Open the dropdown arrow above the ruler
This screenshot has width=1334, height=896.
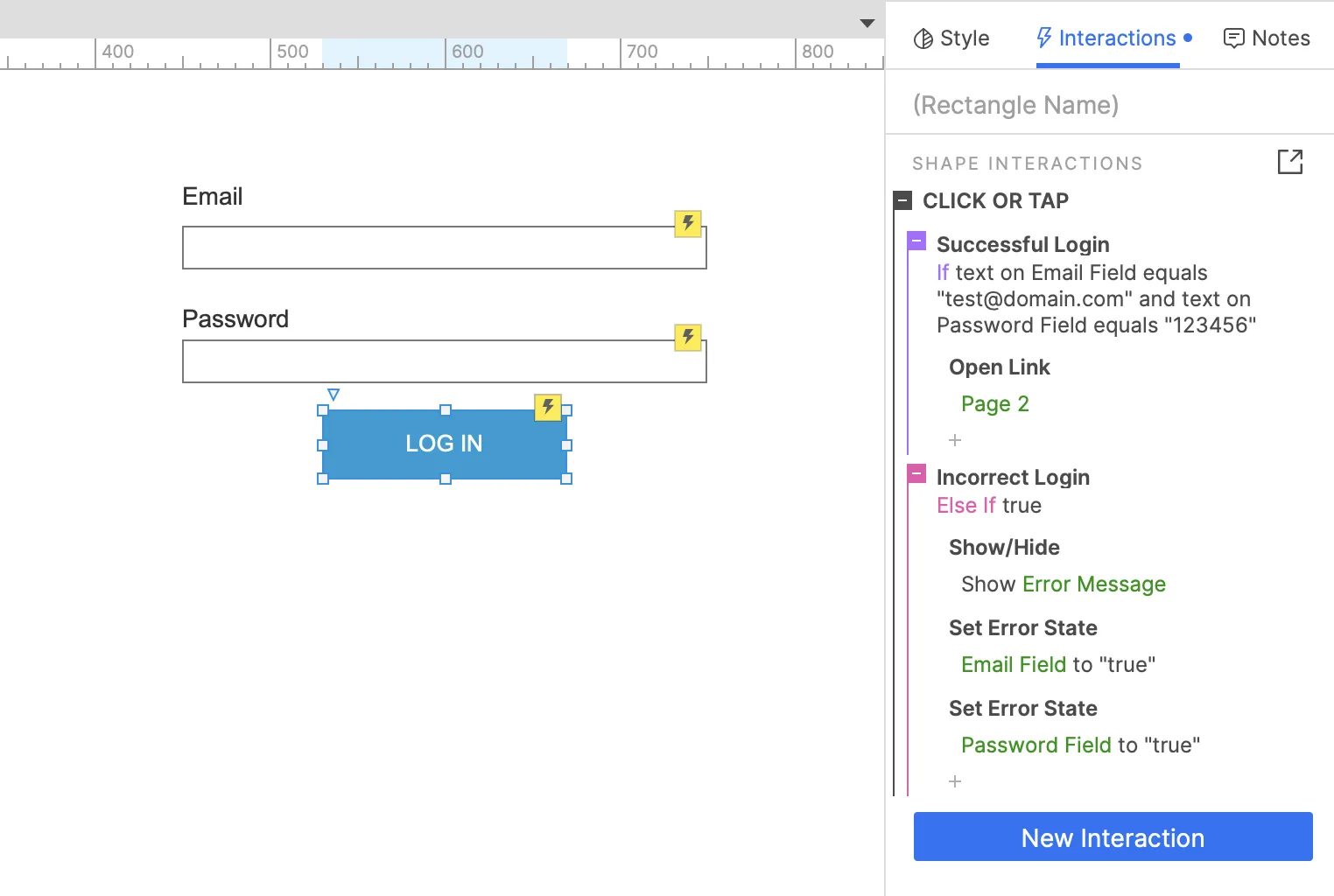[867, 24]
